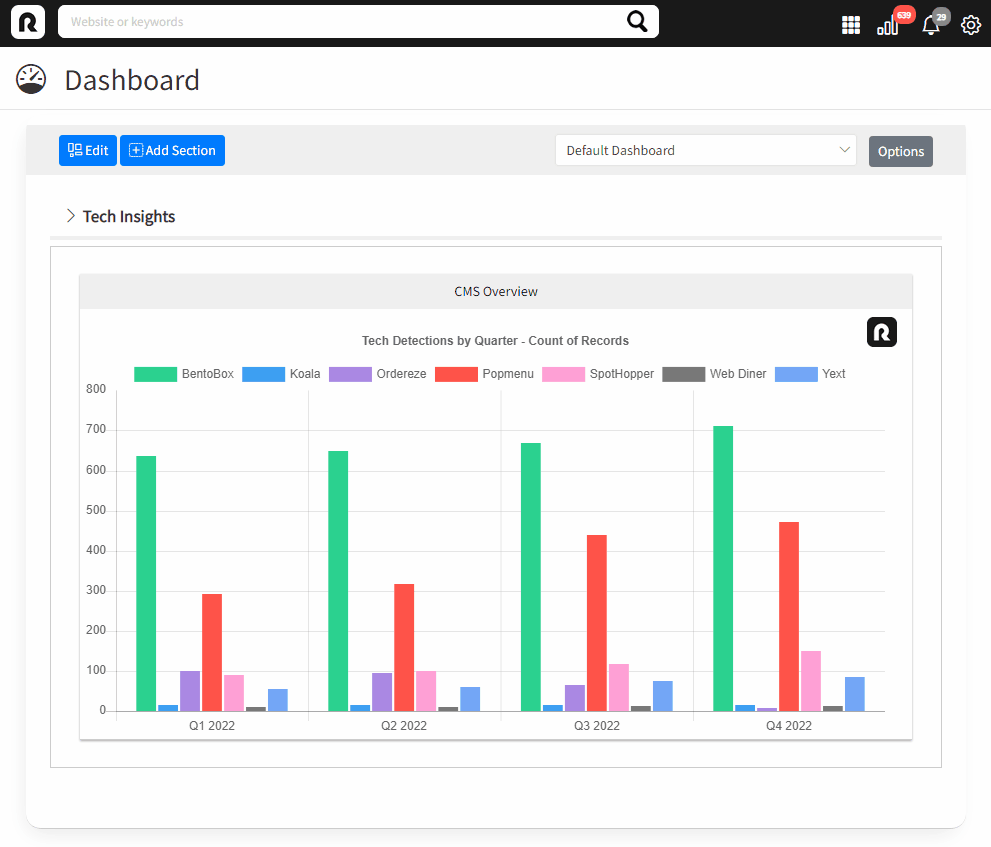Viewport: 991px width, 847px height.
Task: Click the green BentoBox bar for Q2 2022
Action: pyautogui.click(x=338, y=581)
